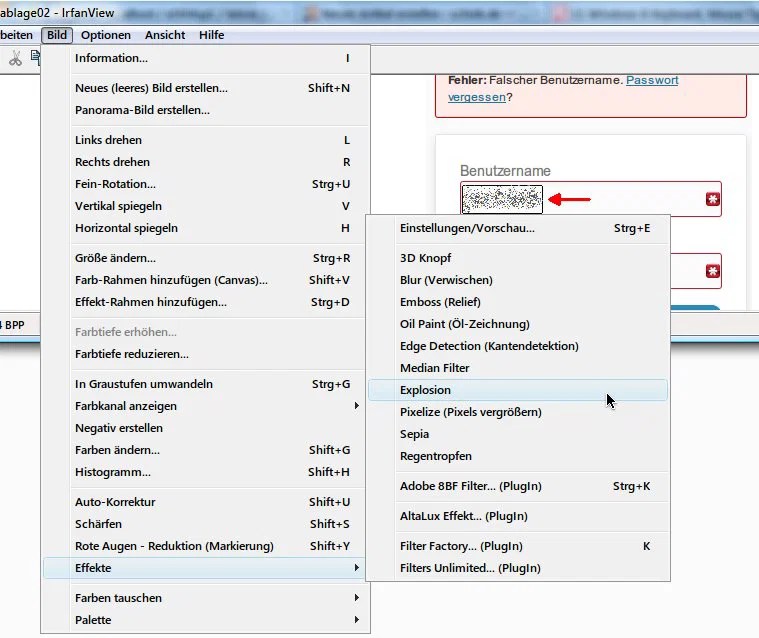Select Horizontal spiegeln
759x638 pixels.
[x=206, y=228]
